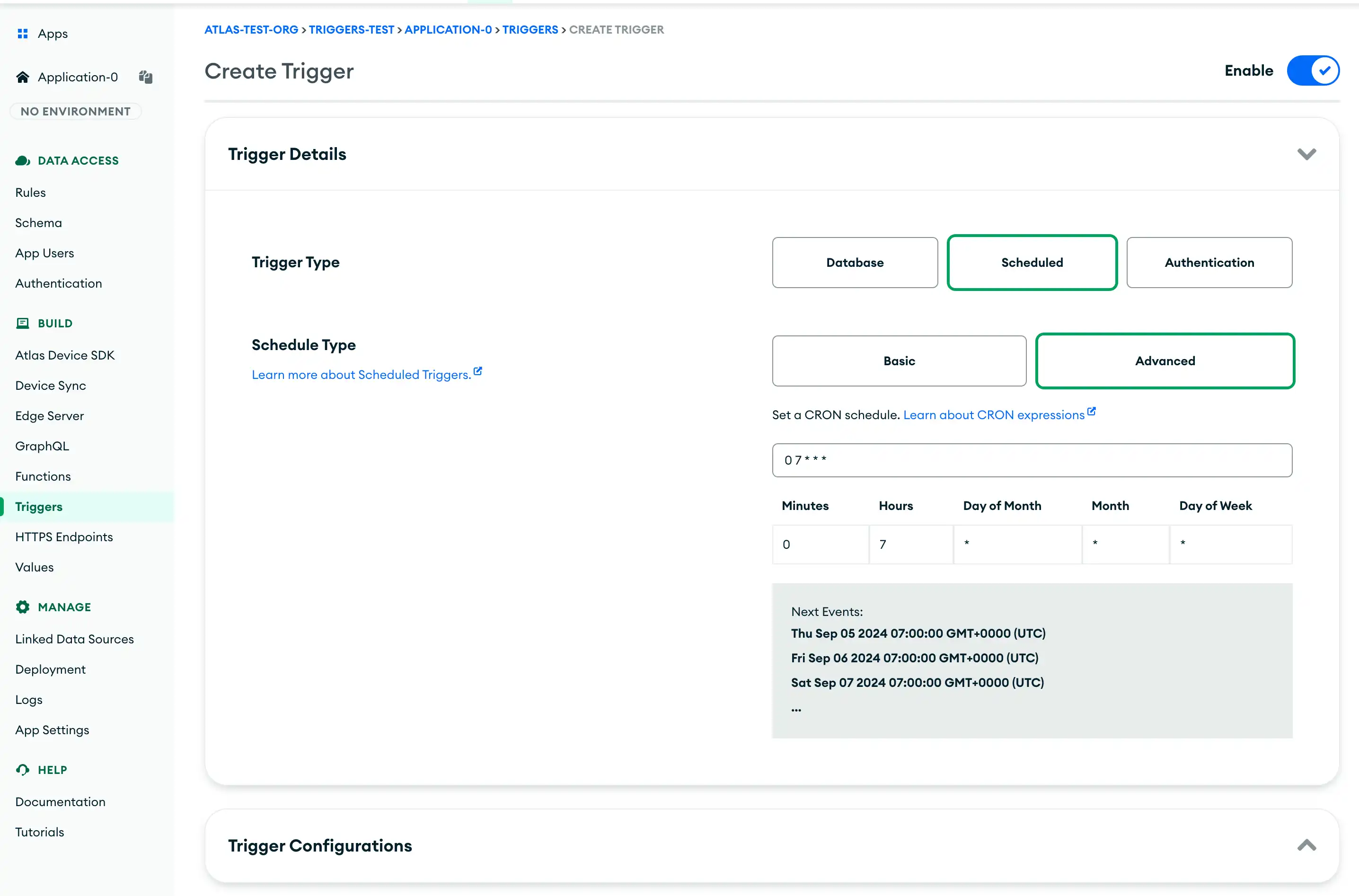This screenshot has height=896, width=1359.
Task: Click the external link icon after Scheduled Triggers
Action: (x=478, y=371)
